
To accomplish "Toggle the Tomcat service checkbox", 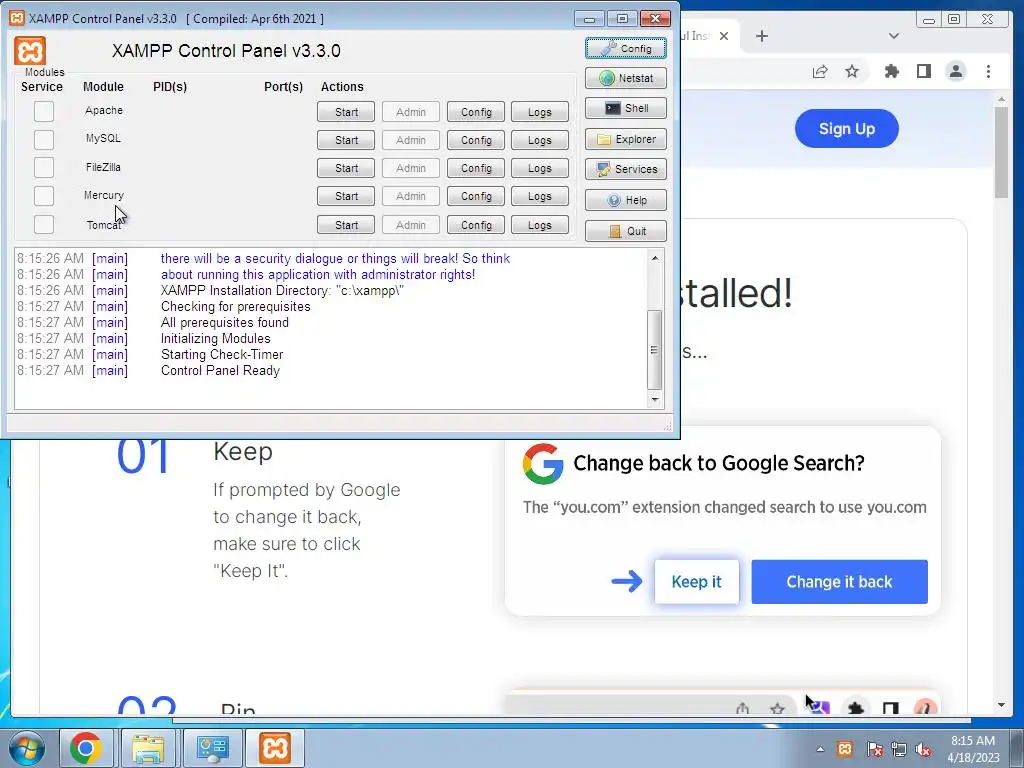I will pyautogui.click(x=44, y=225).
